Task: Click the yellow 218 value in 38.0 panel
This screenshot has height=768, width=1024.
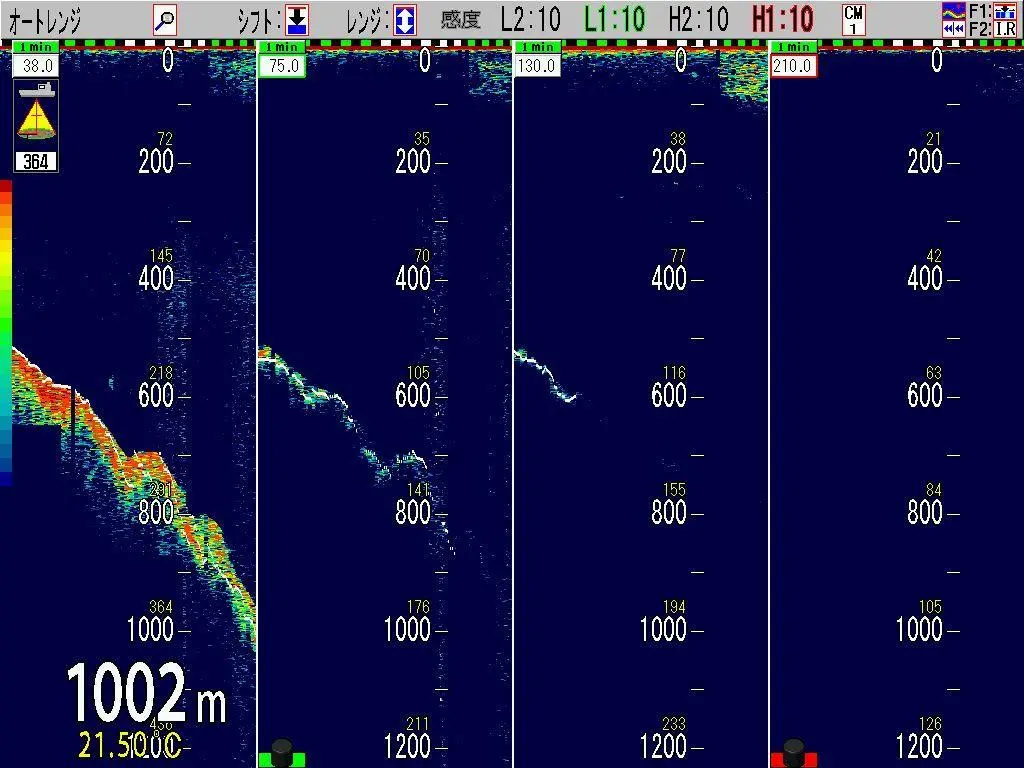Action: tap(161, 372)
